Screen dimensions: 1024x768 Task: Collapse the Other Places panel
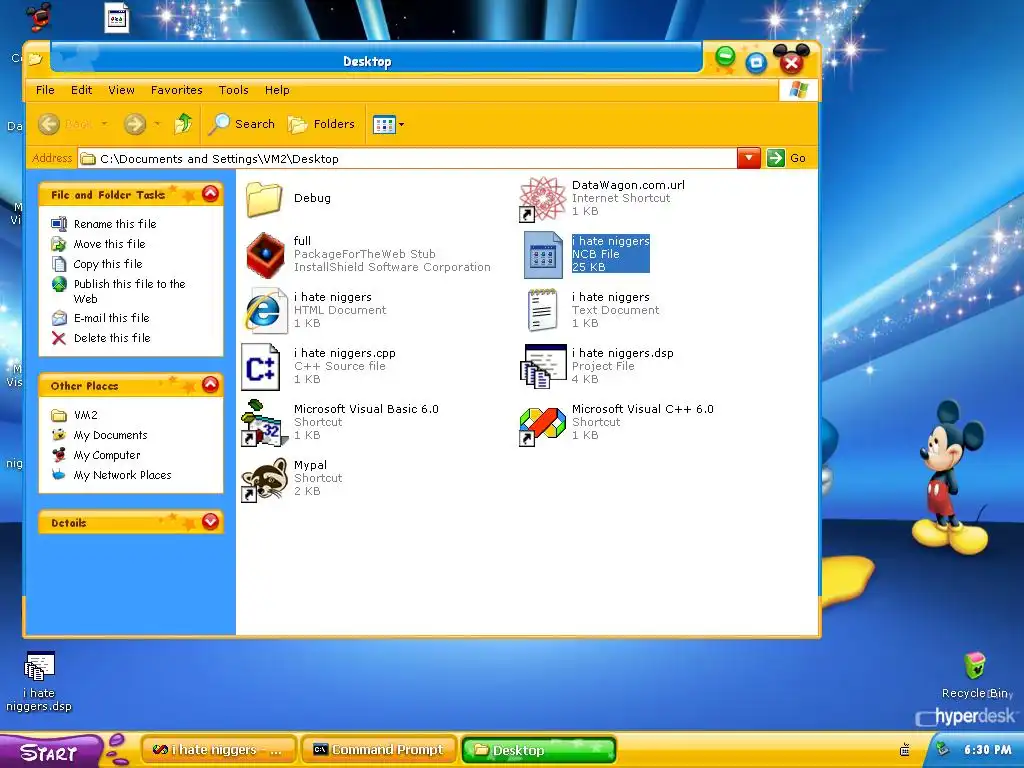(x=210, y=385)
